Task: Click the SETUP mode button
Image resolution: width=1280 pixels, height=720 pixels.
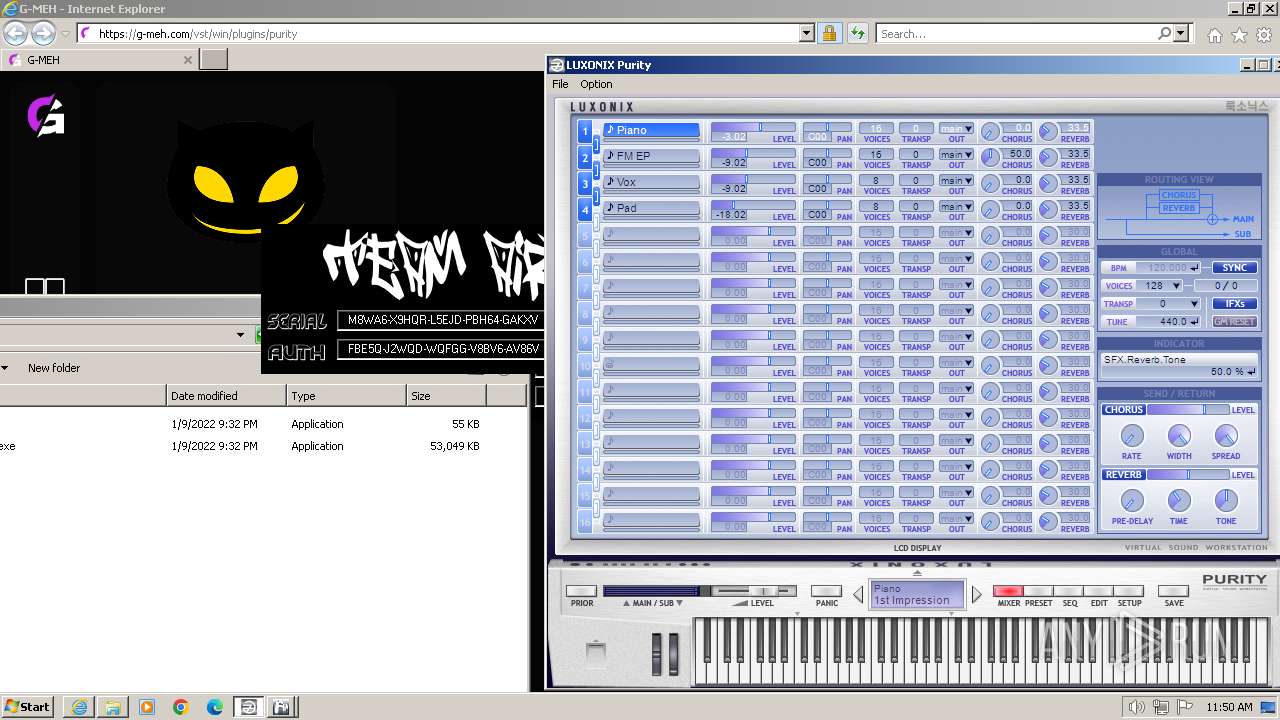Action: click(x=1129, y=592)
